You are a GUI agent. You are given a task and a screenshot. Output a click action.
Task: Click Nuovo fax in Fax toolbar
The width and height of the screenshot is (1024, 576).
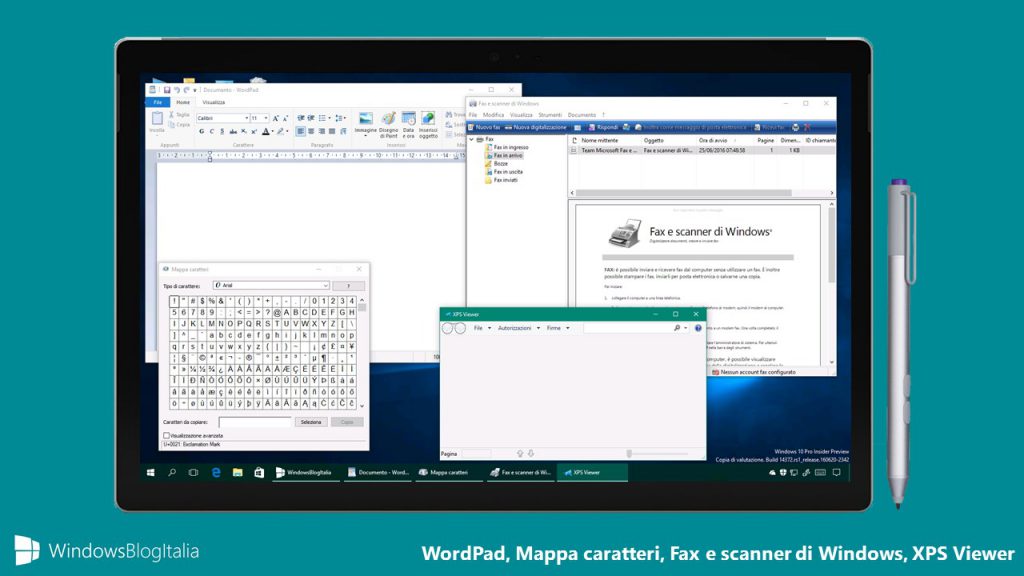[x=484, y=127]
